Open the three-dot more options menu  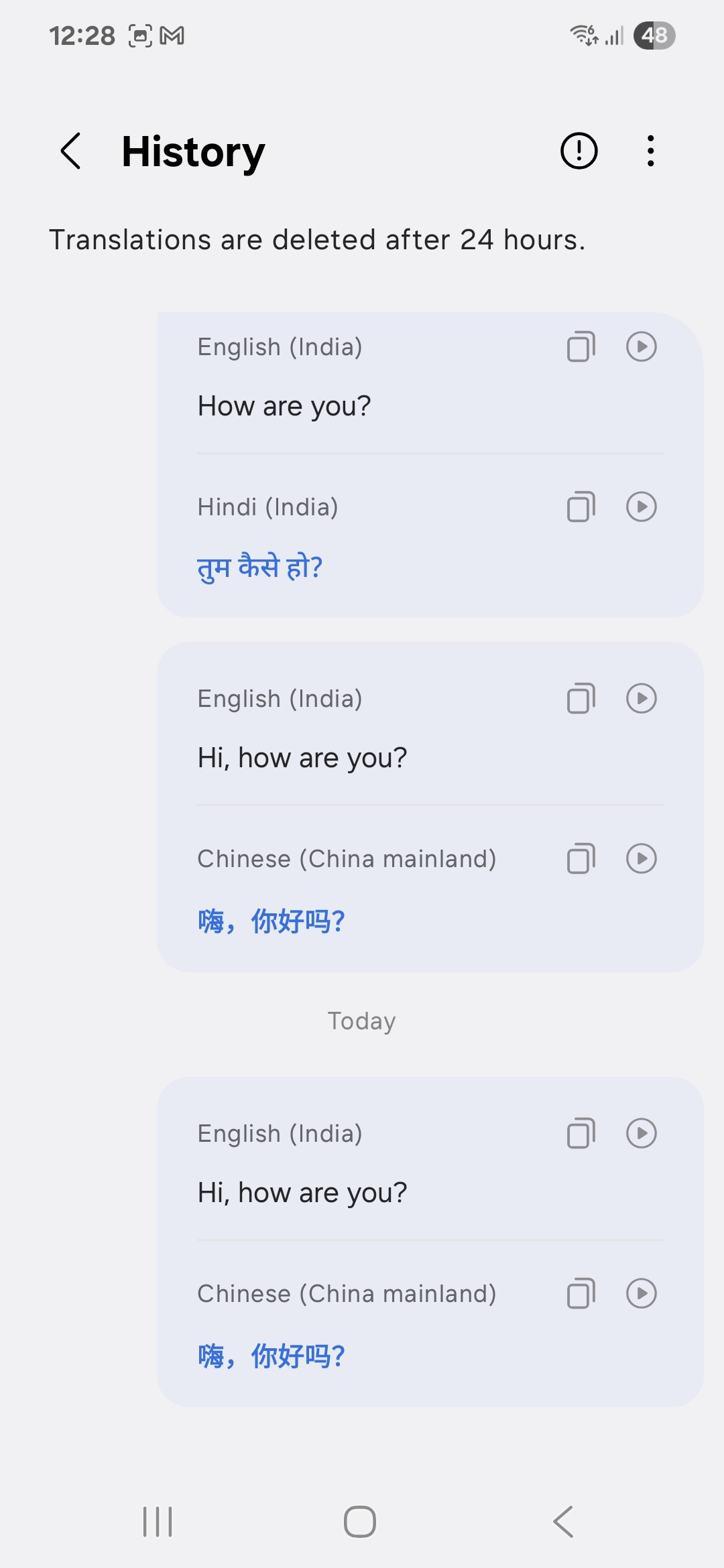pyautogui.click(x=650, y=151)
